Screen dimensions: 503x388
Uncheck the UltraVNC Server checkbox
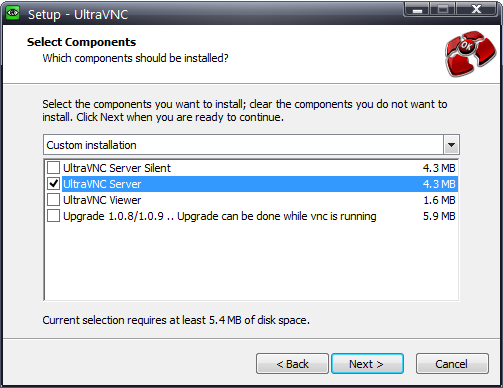pyautogui.click(x=53, y=184)
